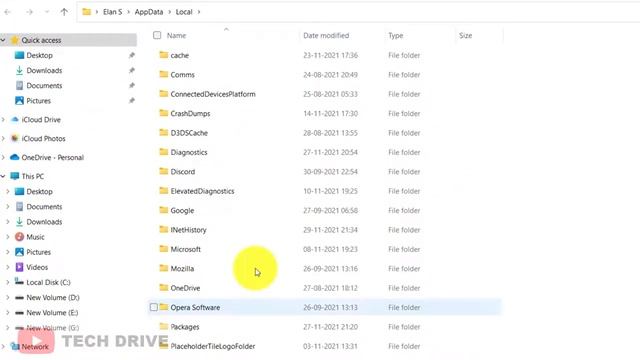
Task: Click the pin icon beside Downloads
Action: pos(131,70)
